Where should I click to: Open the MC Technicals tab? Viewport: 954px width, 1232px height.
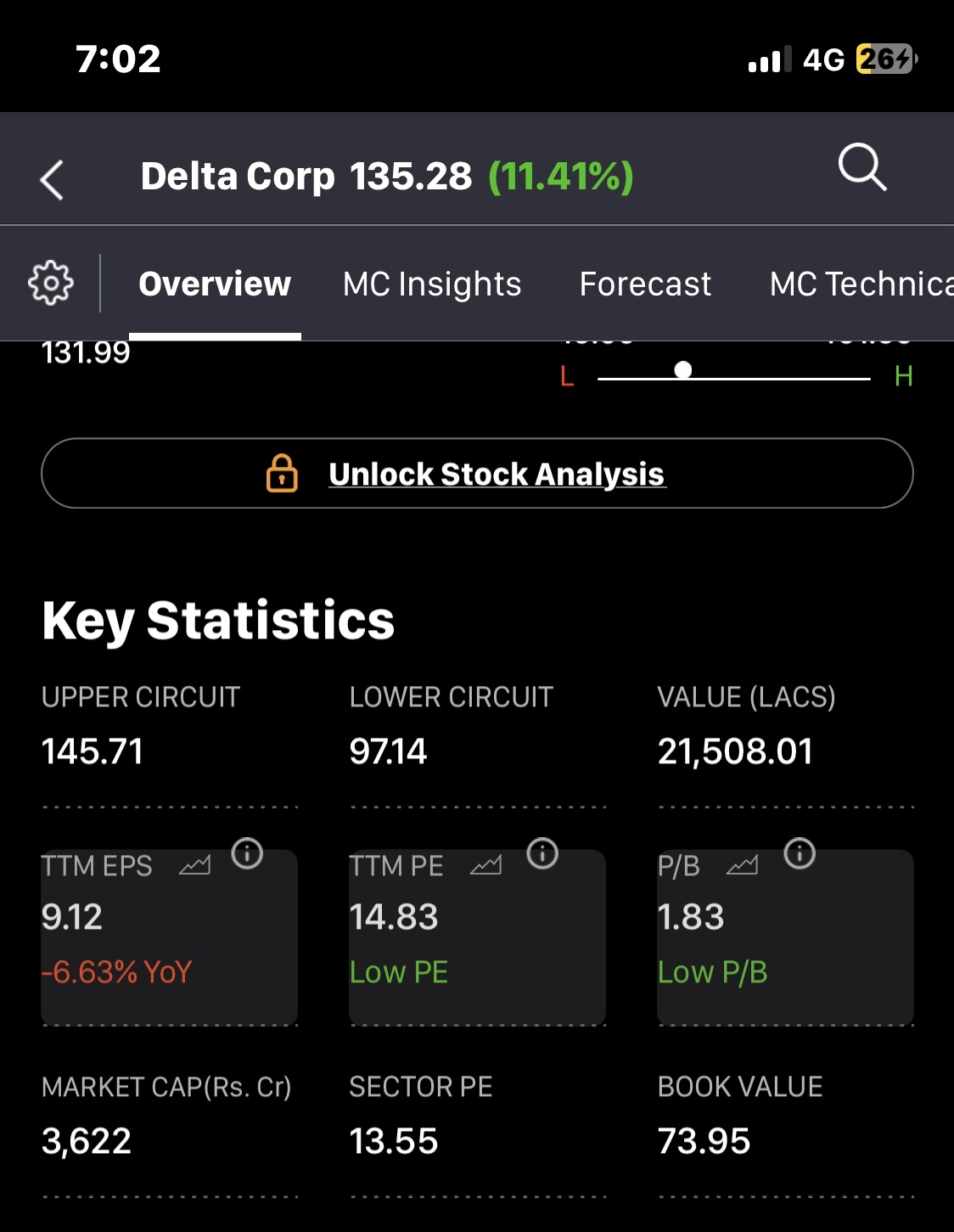(859, 284)
